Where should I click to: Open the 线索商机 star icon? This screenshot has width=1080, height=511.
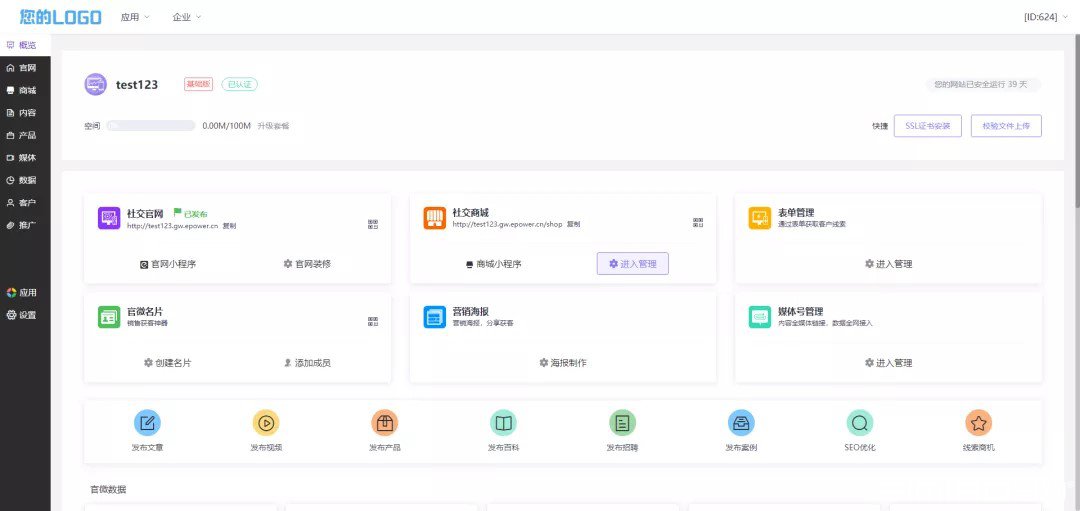click(x=979, y=423)
